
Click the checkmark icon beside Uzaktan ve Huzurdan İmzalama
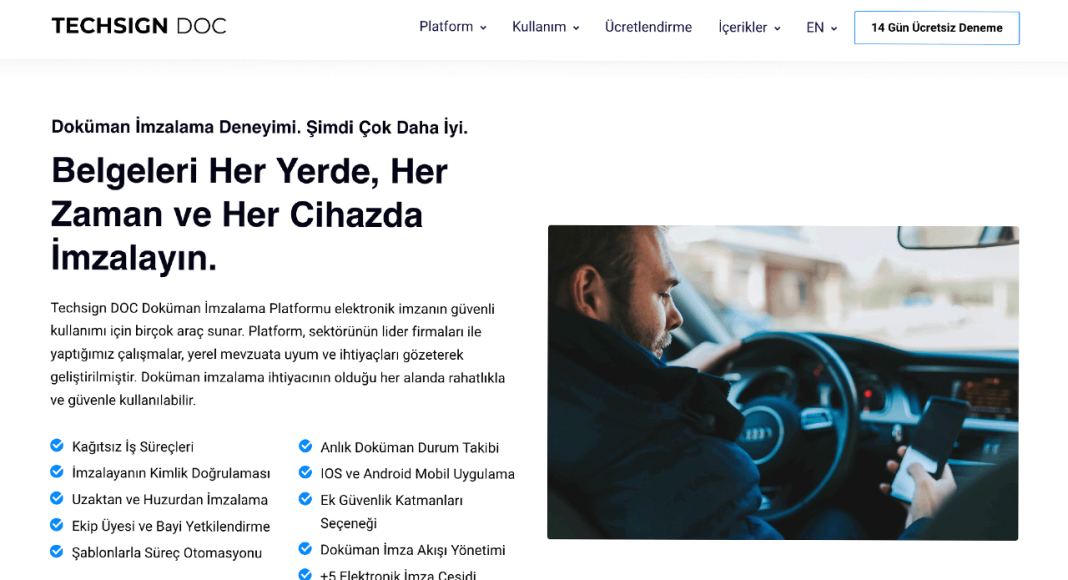point(57,498)
